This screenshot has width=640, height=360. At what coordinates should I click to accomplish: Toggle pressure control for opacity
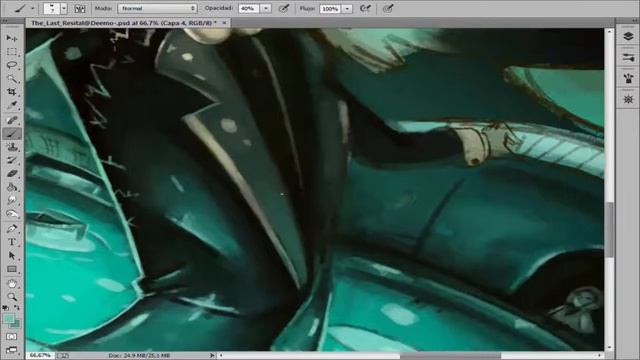(284, 9)
